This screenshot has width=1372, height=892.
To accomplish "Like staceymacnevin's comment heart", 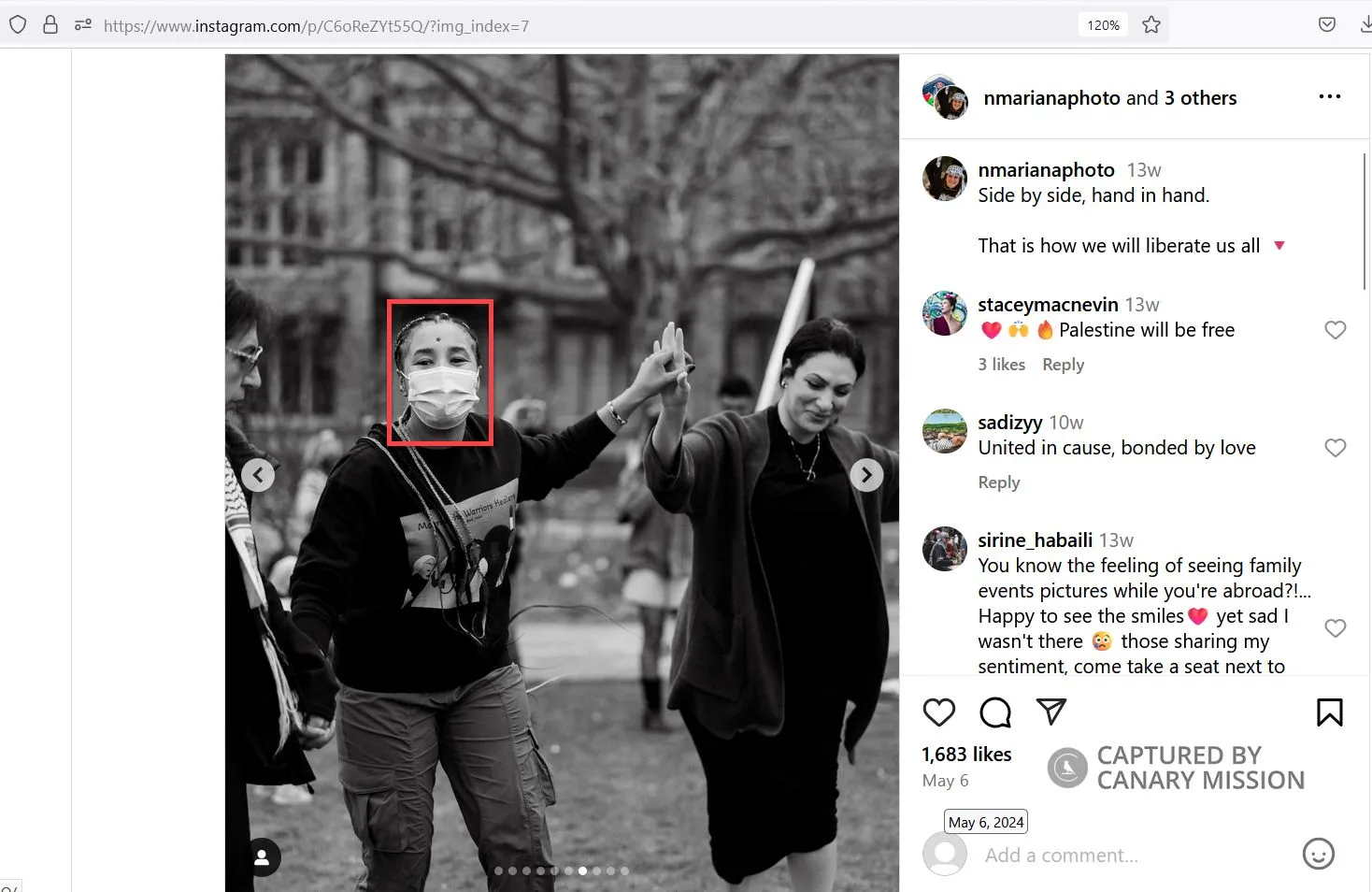I will click(x=1335, y=330).
